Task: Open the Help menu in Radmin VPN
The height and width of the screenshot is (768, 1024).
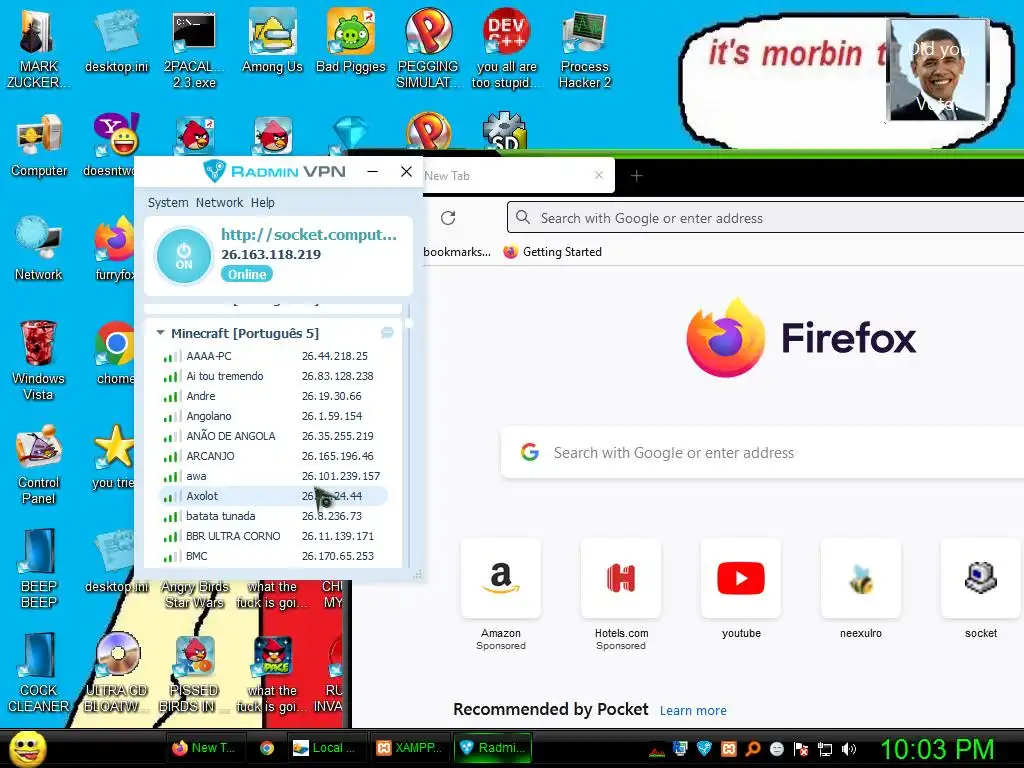Action: 263,202
